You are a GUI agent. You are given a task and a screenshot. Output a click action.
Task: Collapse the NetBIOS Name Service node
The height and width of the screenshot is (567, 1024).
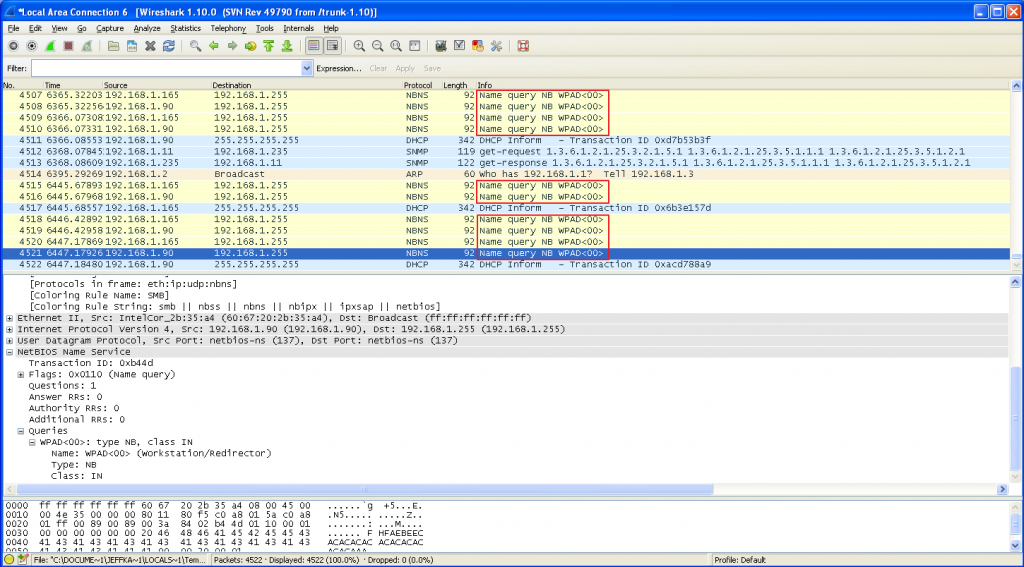(10, 352)
